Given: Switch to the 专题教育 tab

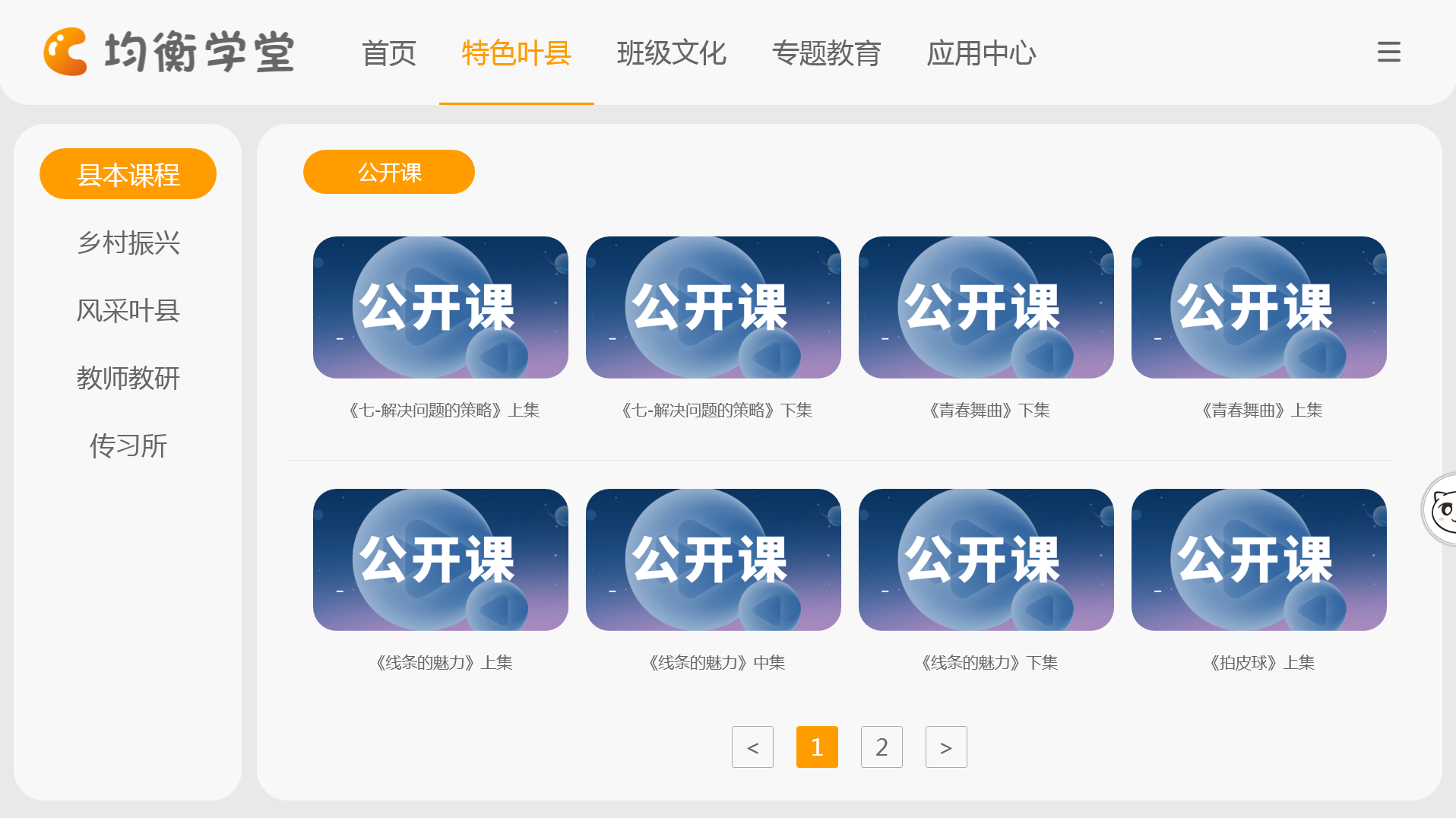Looking at the screenshot, I should (827, 53).
